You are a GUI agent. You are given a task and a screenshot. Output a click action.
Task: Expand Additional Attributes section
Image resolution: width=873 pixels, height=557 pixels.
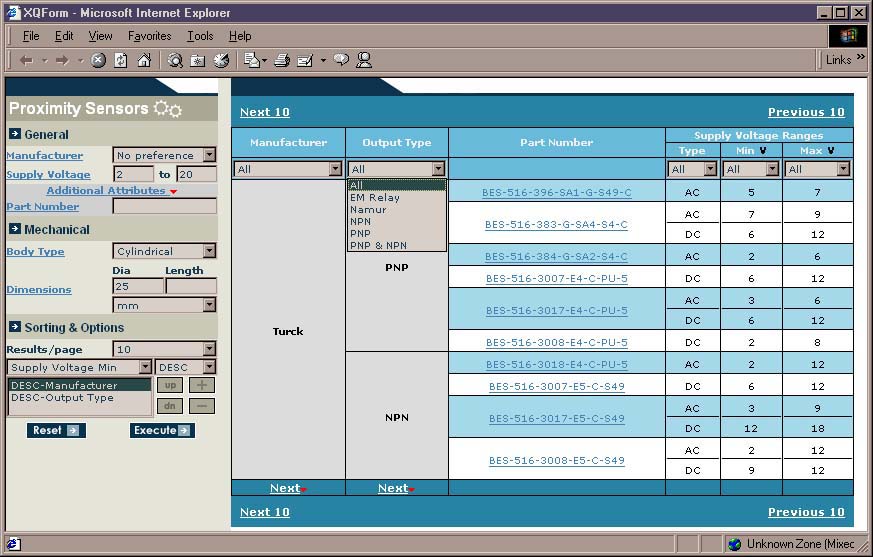(x=111, y=190)
